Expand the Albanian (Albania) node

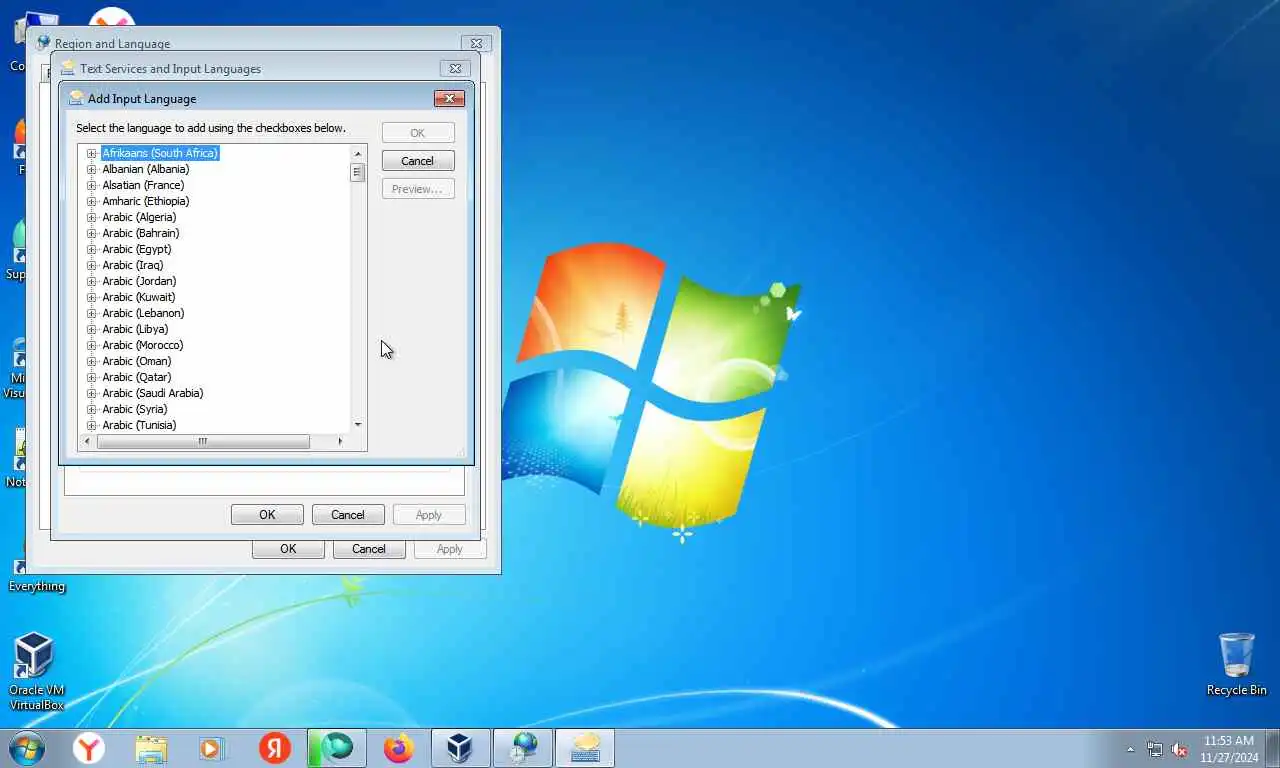[92, 169]
